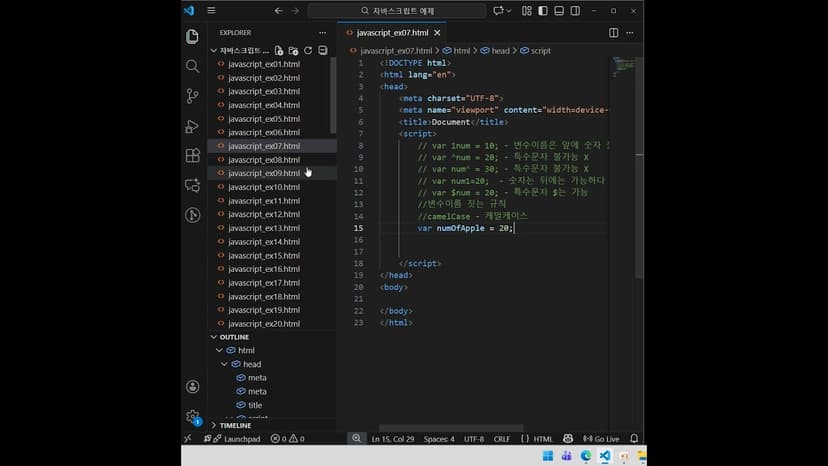
Task: Open the Explorer view in activity bar
Action: coord(192,36)
